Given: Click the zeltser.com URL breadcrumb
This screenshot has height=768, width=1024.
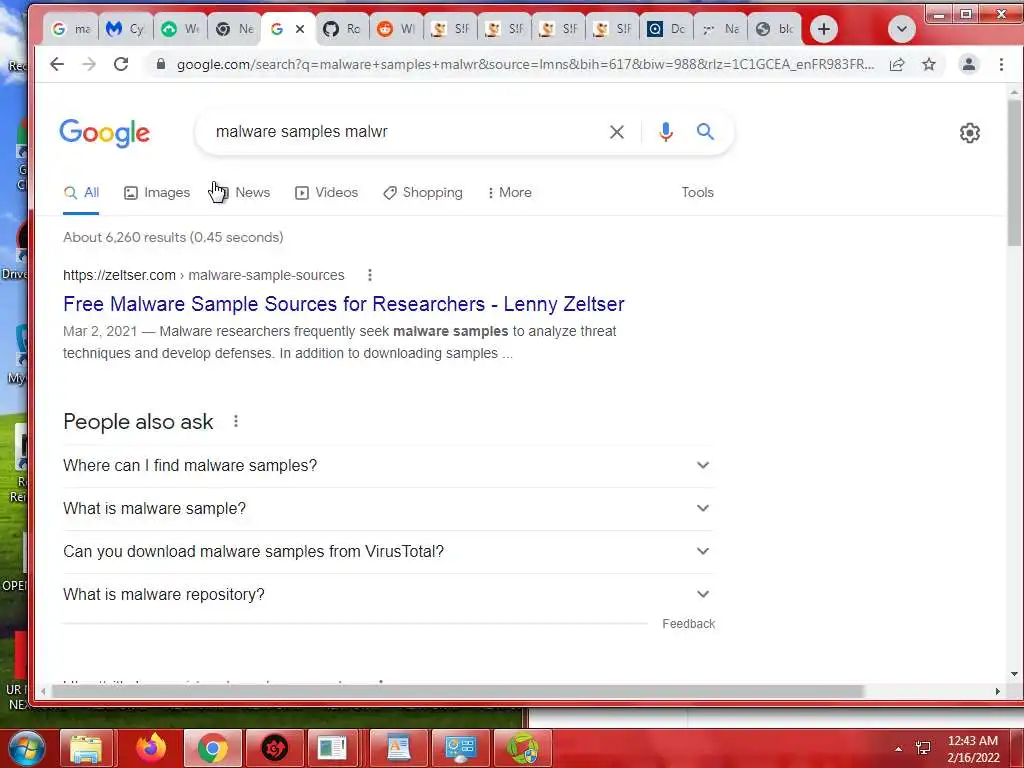Looking at the screenshot, I should coord(204,275).
